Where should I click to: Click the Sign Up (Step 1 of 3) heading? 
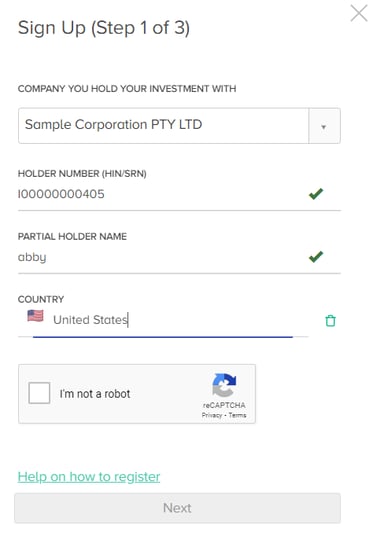tap(104, 28)
